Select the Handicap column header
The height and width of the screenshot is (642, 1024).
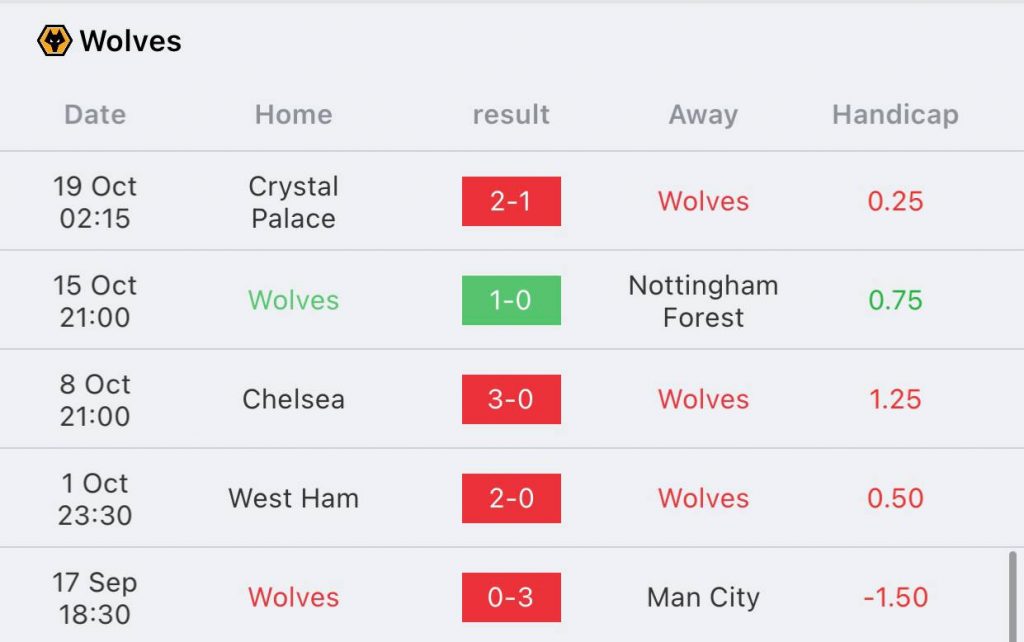[x=895, y=115]
